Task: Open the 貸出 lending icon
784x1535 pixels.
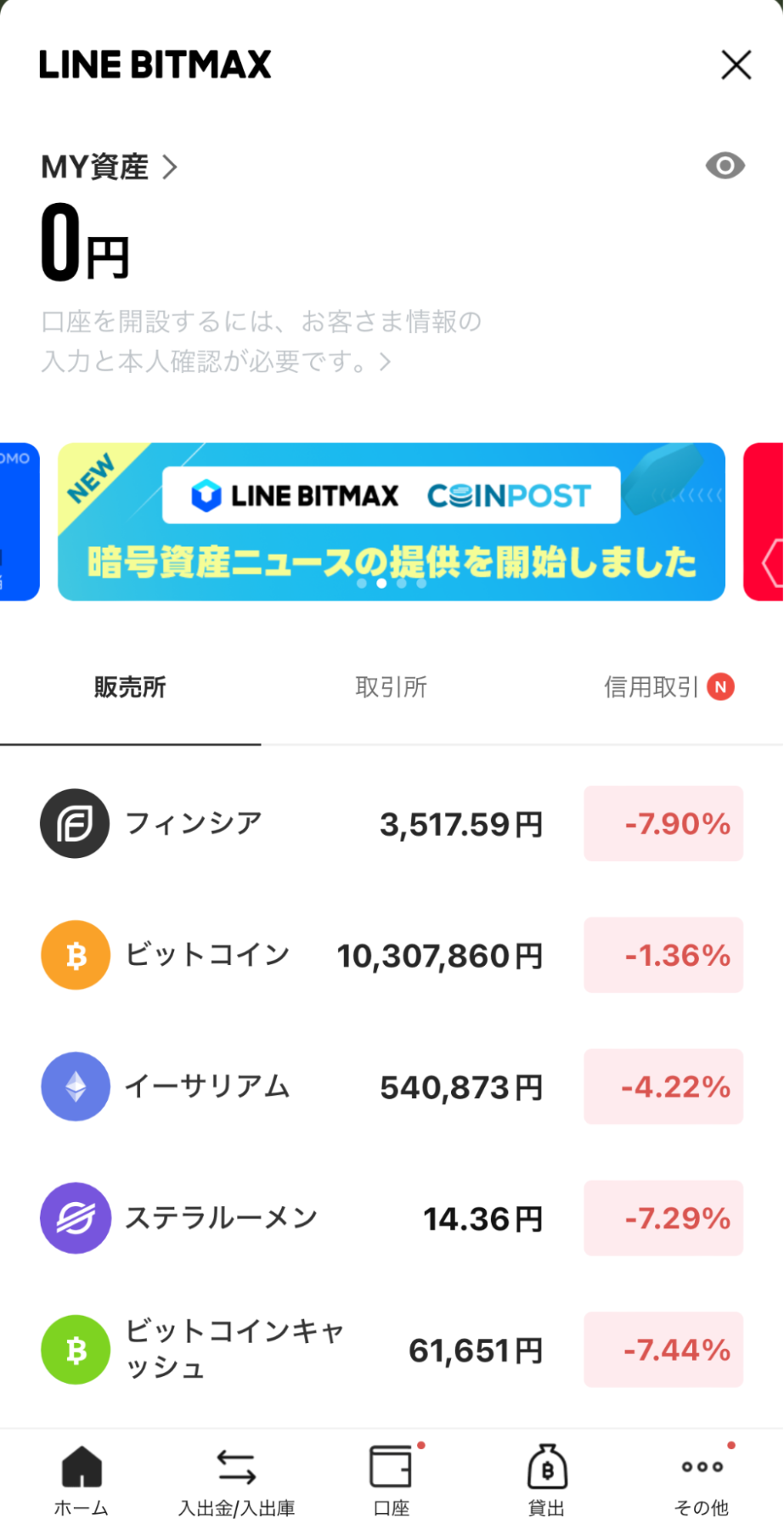Action: point(546,1468)
